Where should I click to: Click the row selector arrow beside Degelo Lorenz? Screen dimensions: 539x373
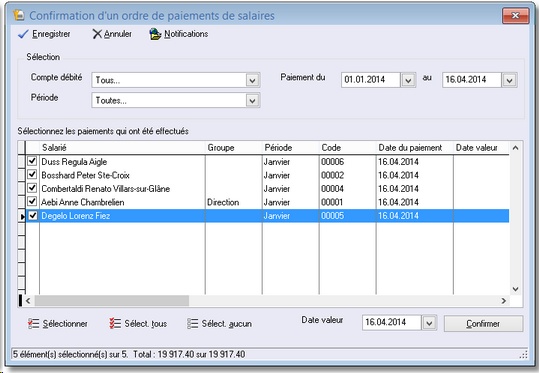(x=22, y=216)
